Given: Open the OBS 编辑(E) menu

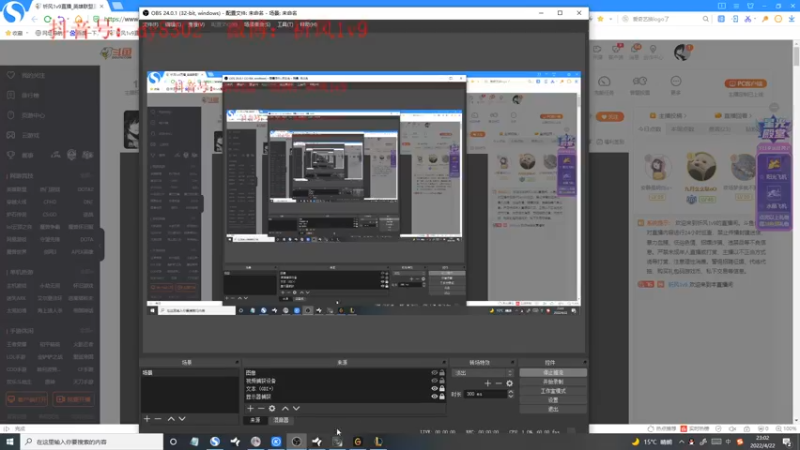Looking at the screenshot, I should tap(173, 24).
